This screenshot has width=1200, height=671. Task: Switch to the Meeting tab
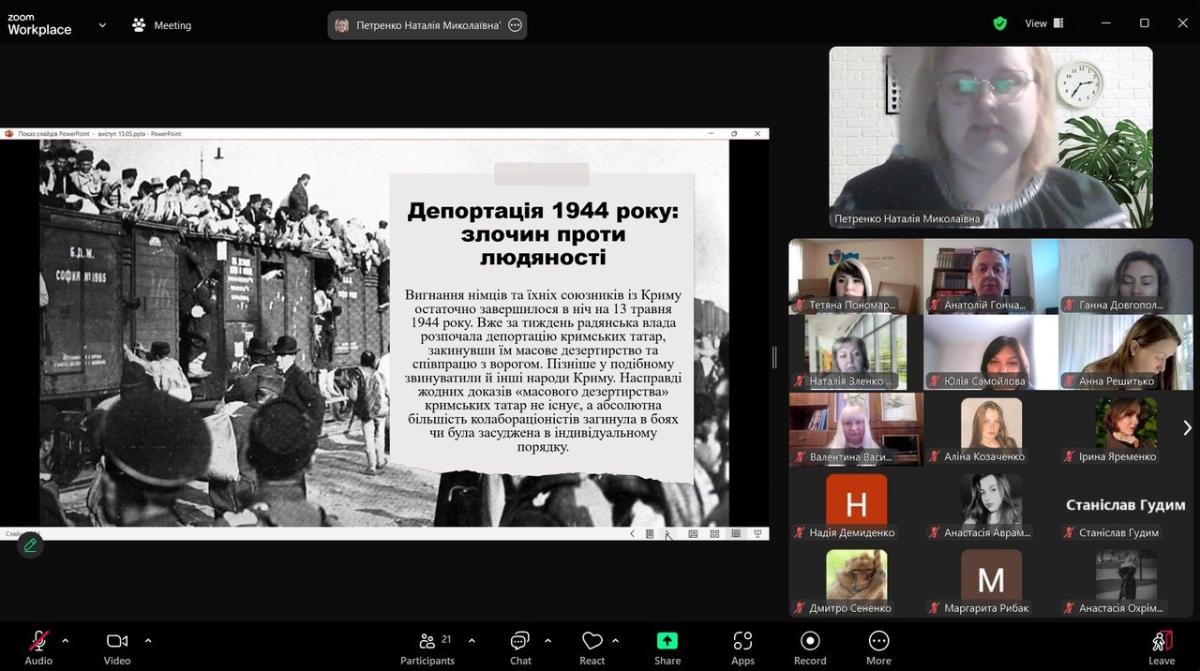(162, 25)
